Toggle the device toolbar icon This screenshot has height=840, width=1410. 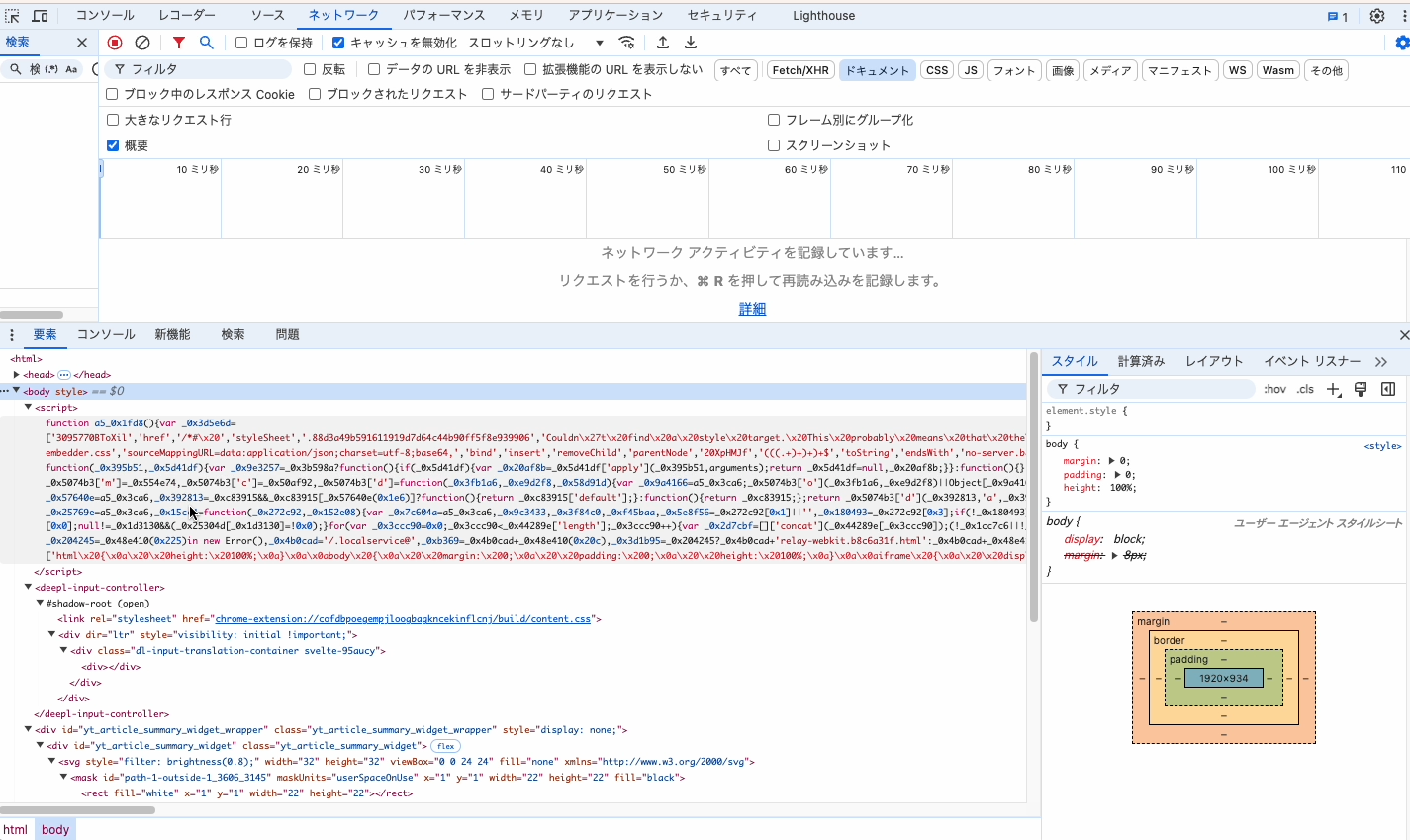coord(40,16)
